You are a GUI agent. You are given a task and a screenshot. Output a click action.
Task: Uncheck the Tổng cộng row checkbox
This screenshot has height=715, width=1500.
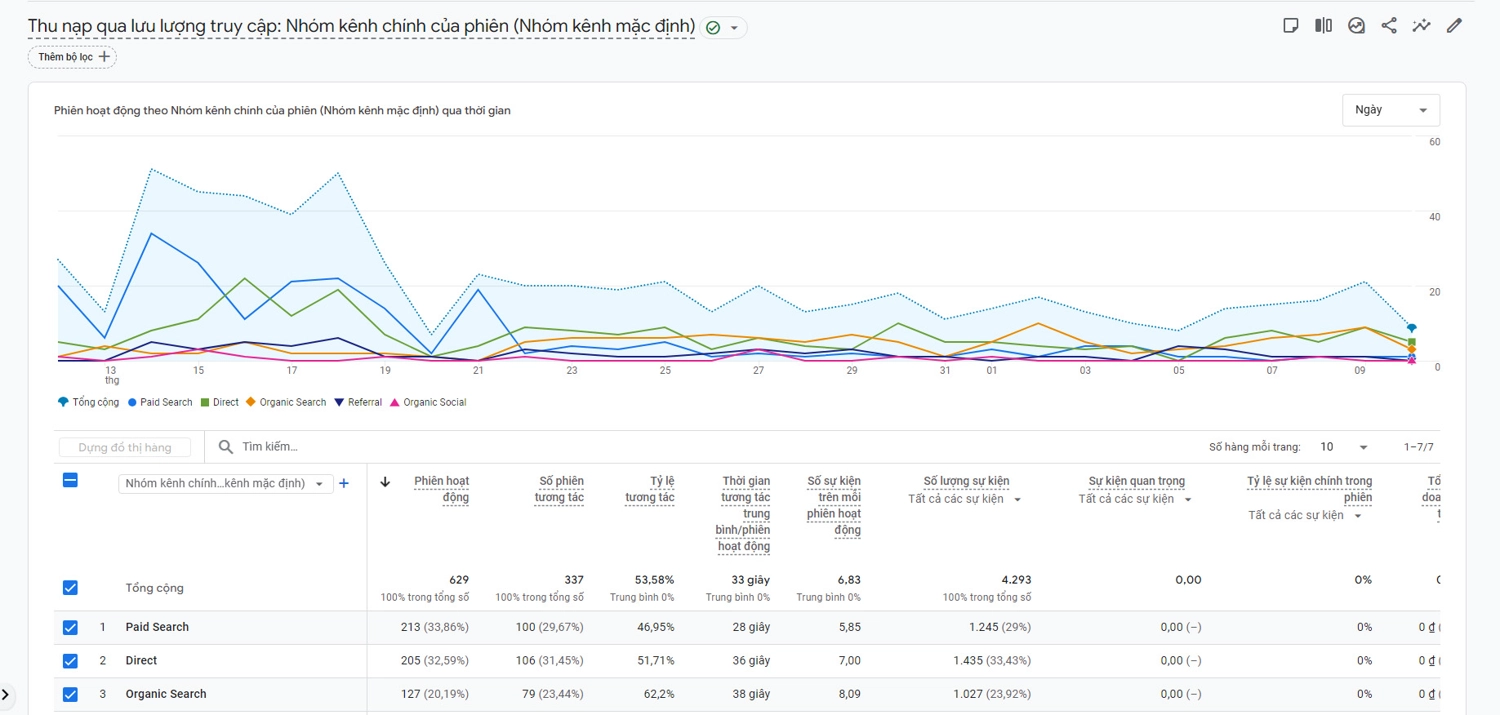click(70, 588)
